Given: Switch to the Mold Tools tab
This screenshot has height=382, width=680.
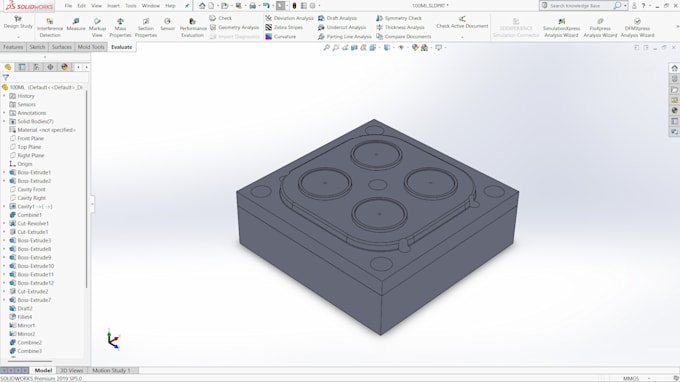Looking at the screenshot, I should coord(91,47).
